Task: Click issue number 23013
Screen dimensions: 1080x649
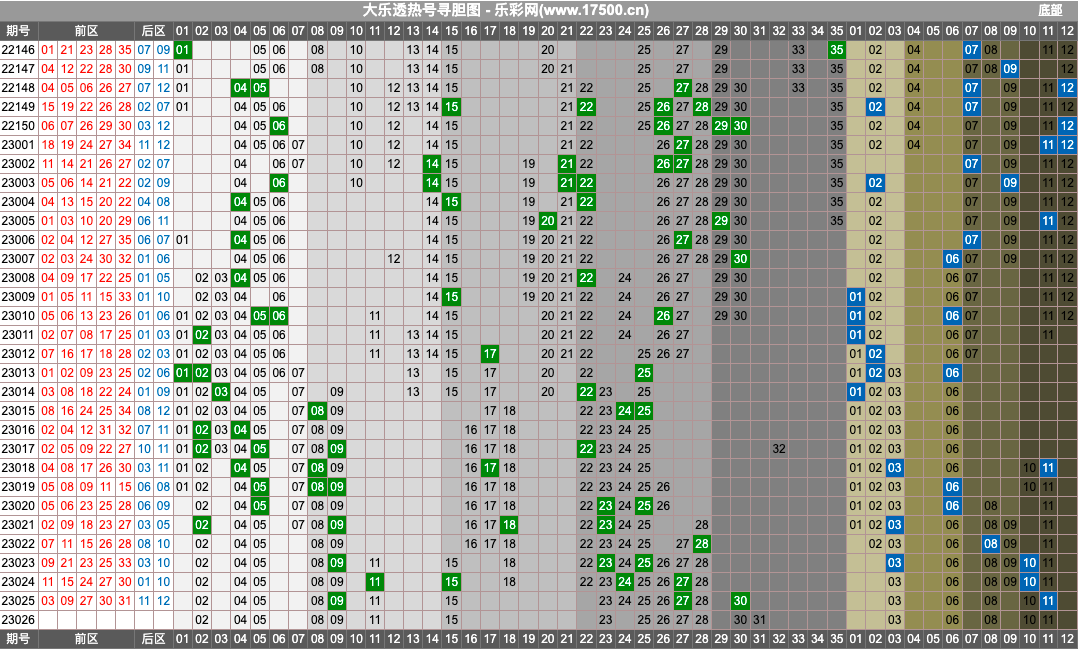Action: [19, 373]
